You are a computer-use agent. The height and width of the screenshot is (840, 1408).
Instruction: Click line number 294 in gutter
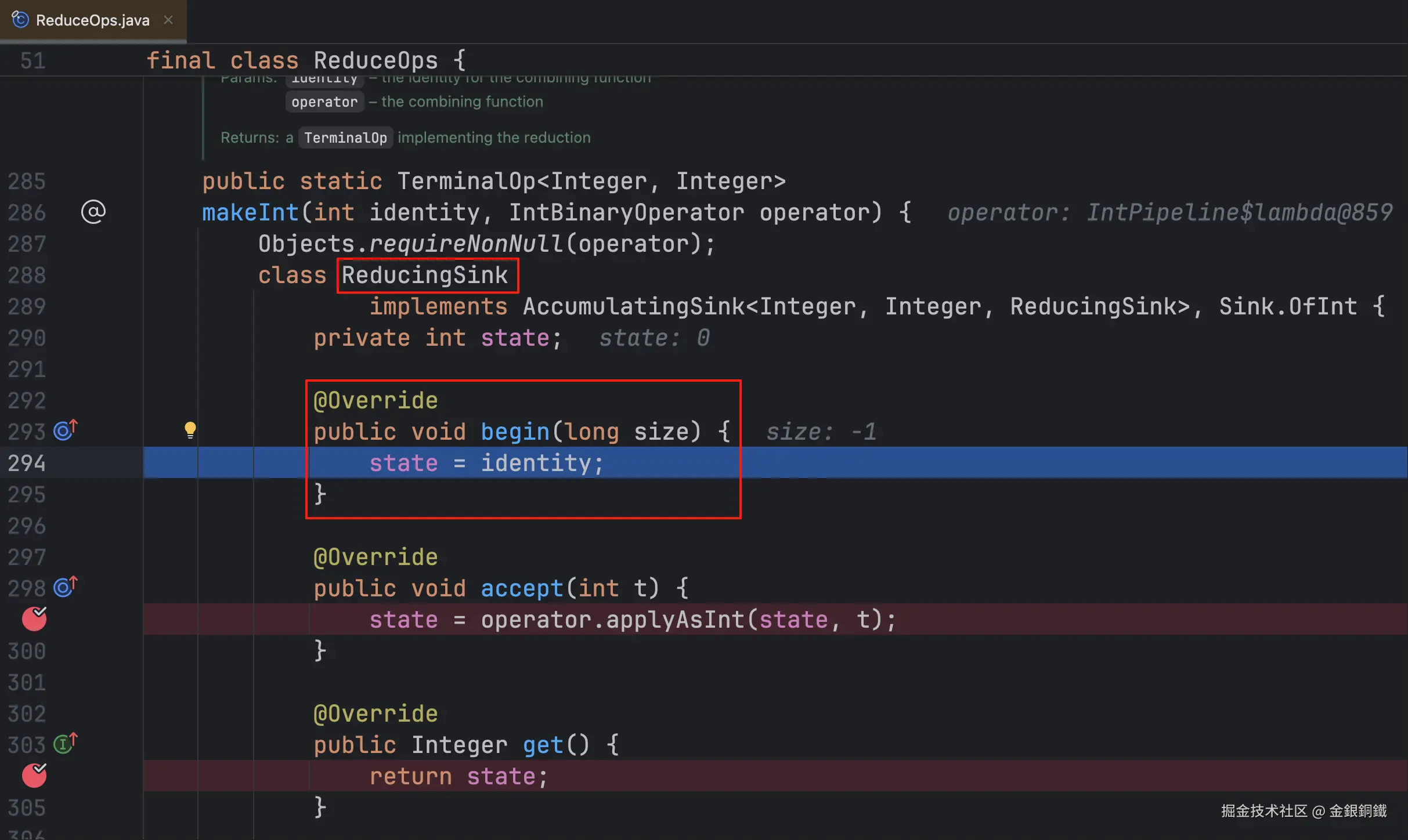click(x=26, y=463)
